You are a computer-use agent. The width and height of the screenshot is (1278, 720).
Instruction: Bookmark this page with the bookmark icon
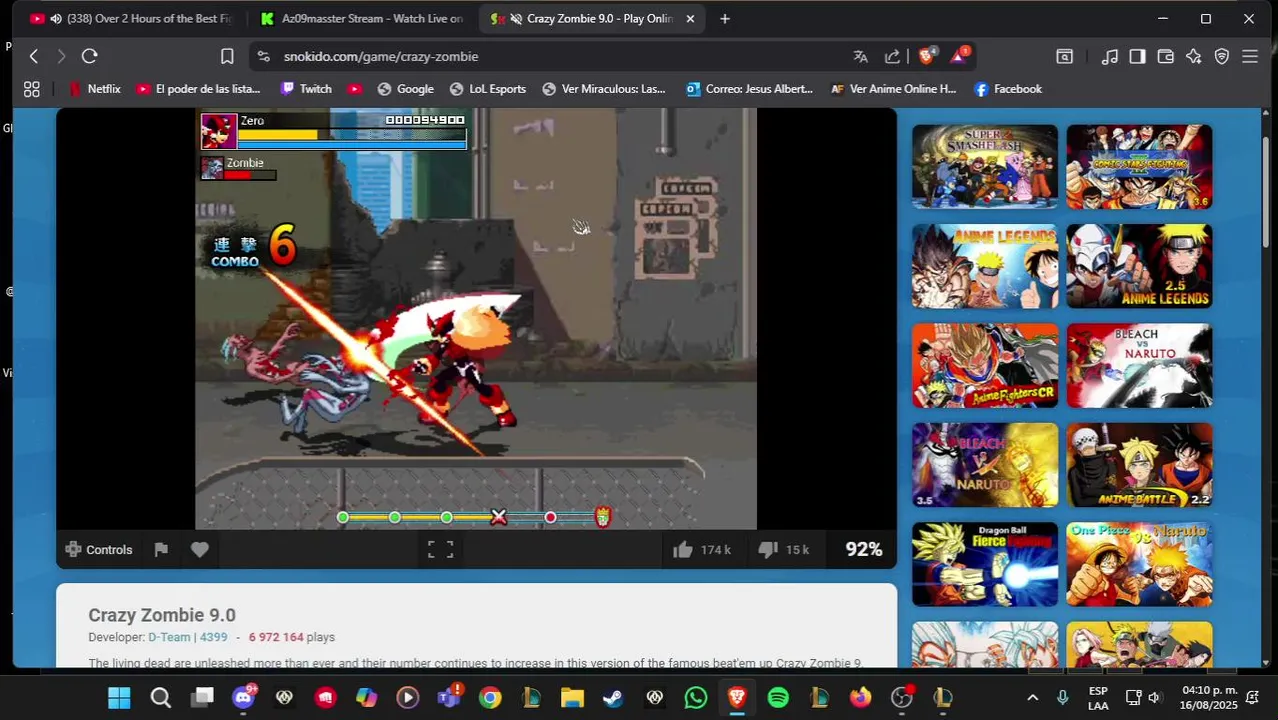pyautogui.click(x=227, y=56)
